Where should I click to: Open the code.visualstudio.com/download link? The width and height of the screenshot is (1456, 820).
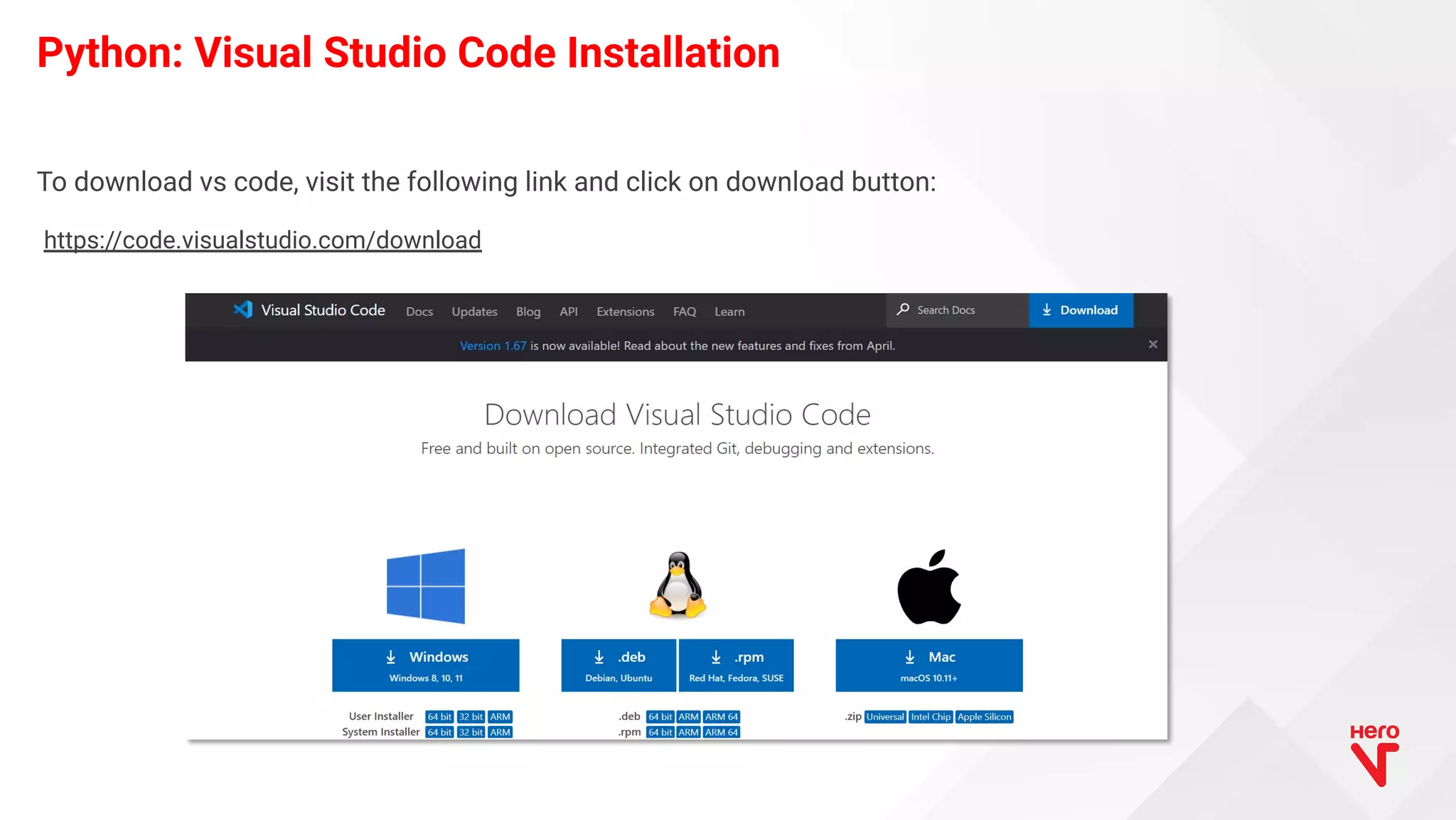point(262,240)
